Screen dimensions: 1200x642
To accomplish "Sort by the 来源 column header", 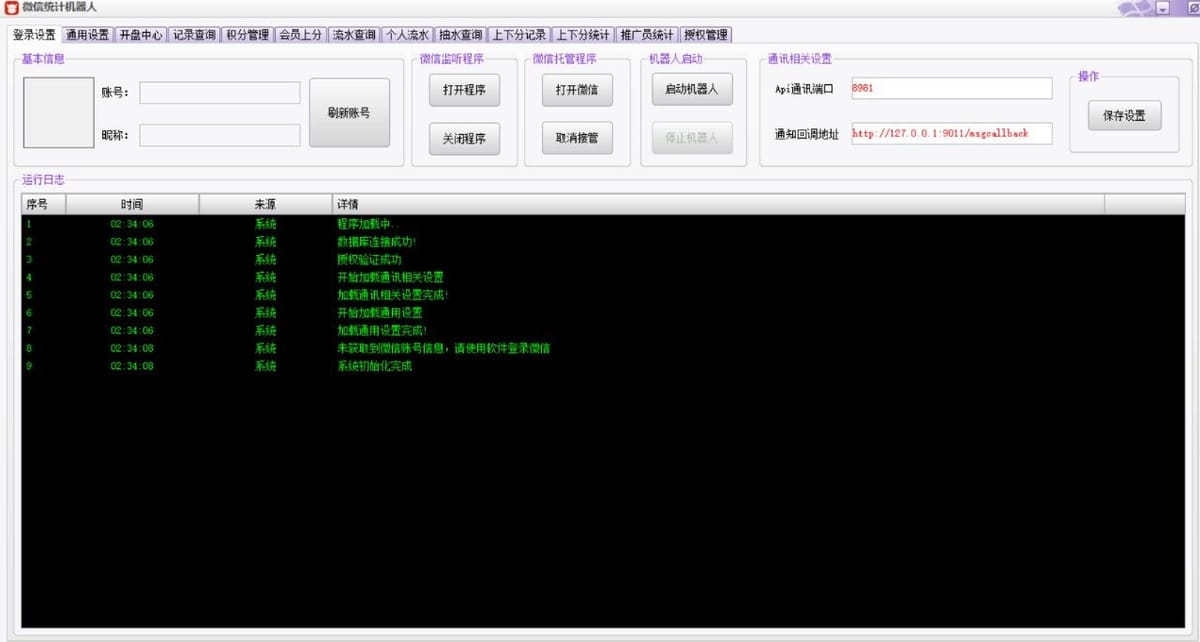I will 266,204.
